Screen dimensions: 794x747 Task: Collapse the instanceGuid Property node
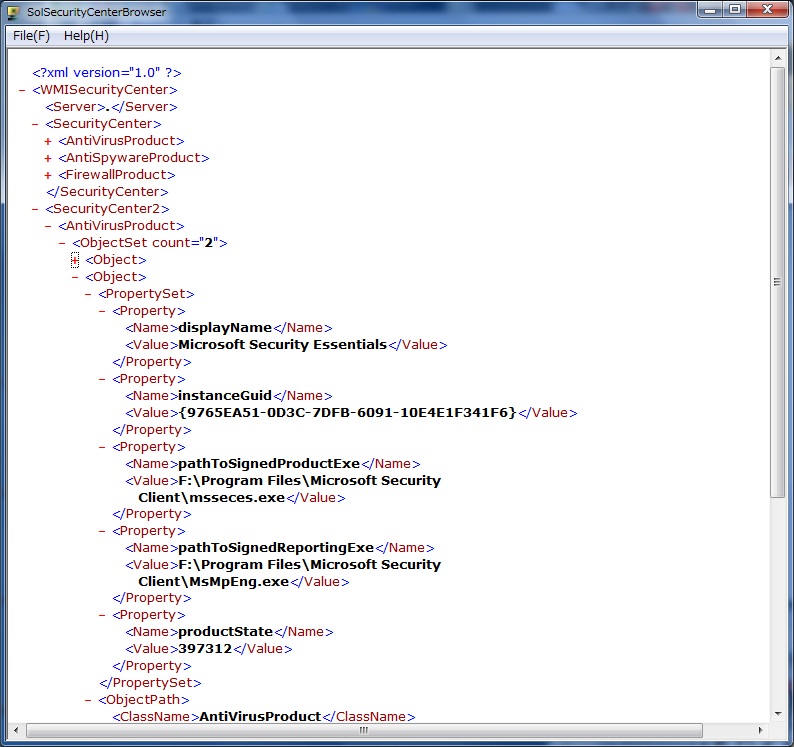coord(102,379)
